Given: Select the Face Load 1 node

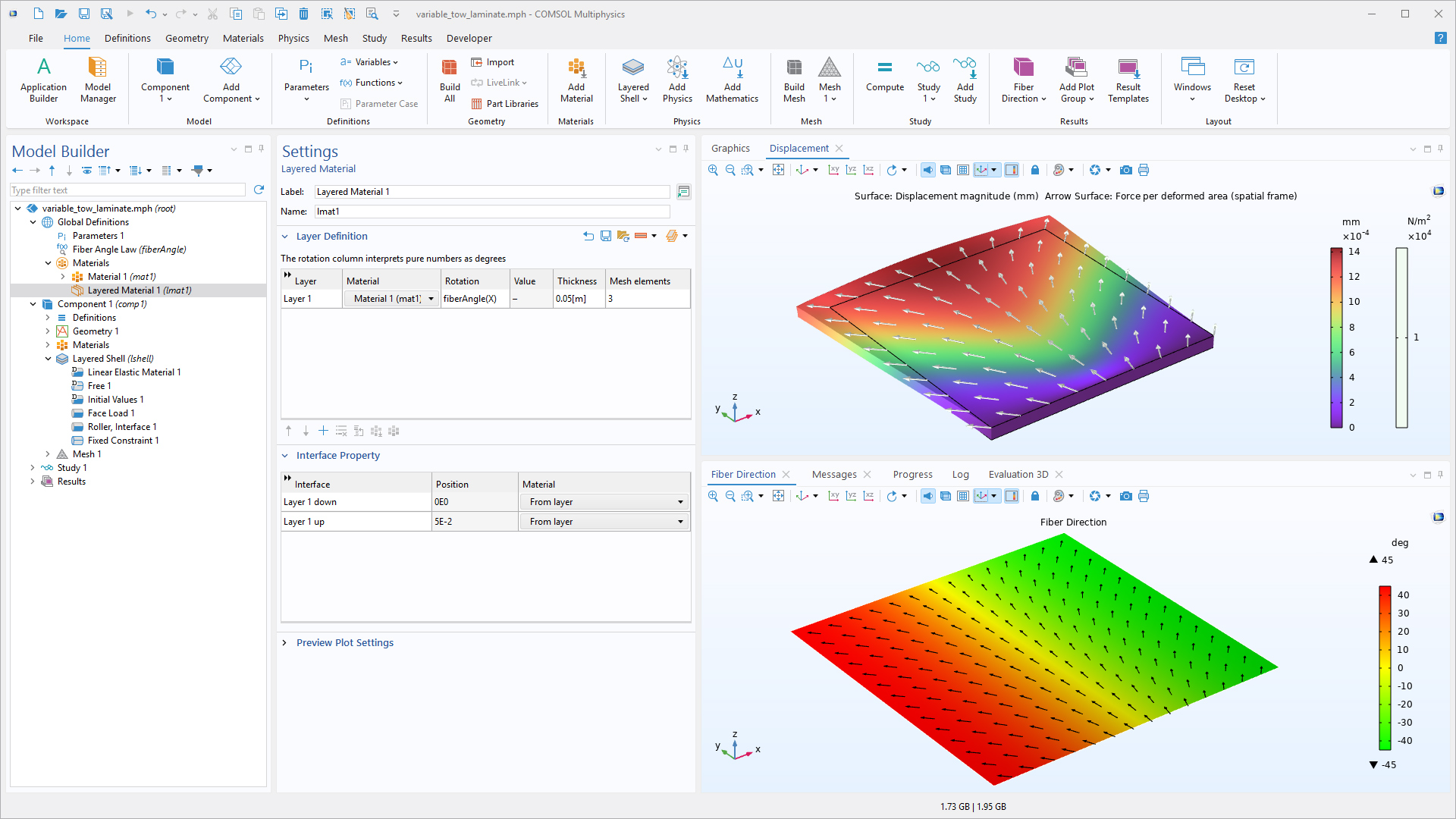Looking at the screenshot, I should click(x=111, y=413).
